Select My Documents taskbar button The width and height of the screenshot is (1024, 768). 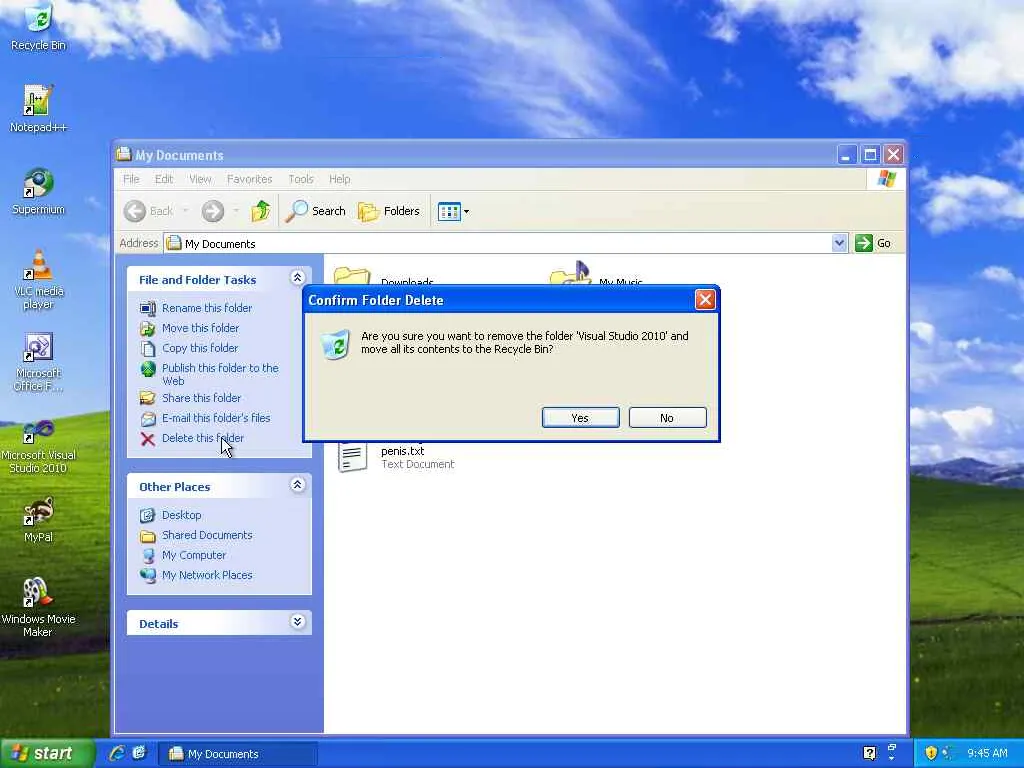238,754
